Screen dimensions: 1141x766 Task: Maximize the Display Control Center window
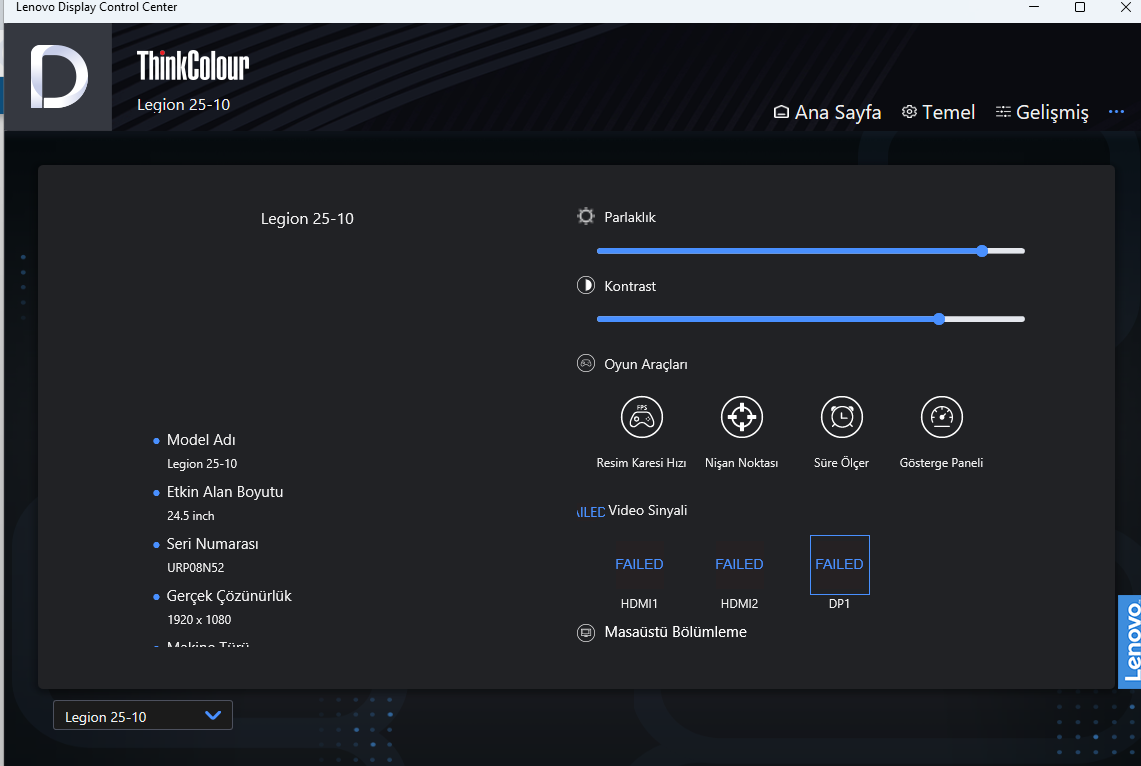click(1080, 7)
